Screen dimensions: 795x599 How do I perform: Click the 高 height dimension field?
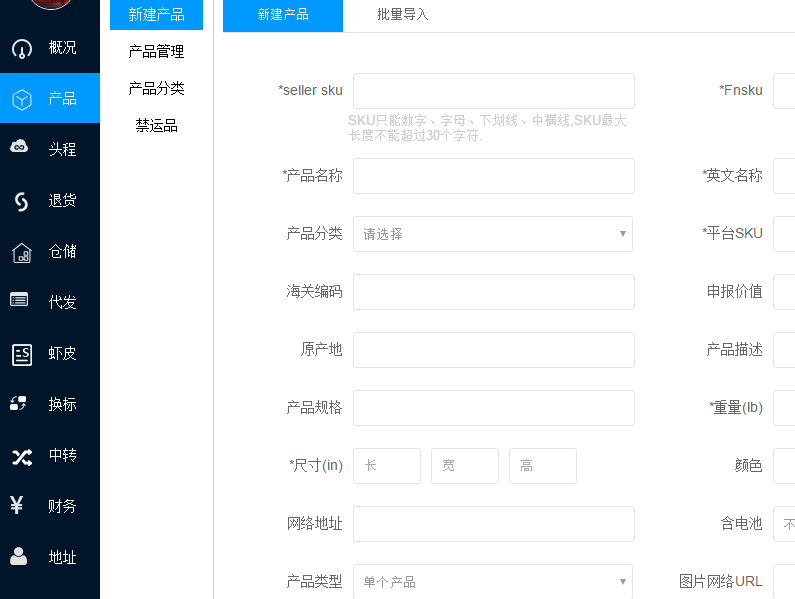[x=543, y=466]
